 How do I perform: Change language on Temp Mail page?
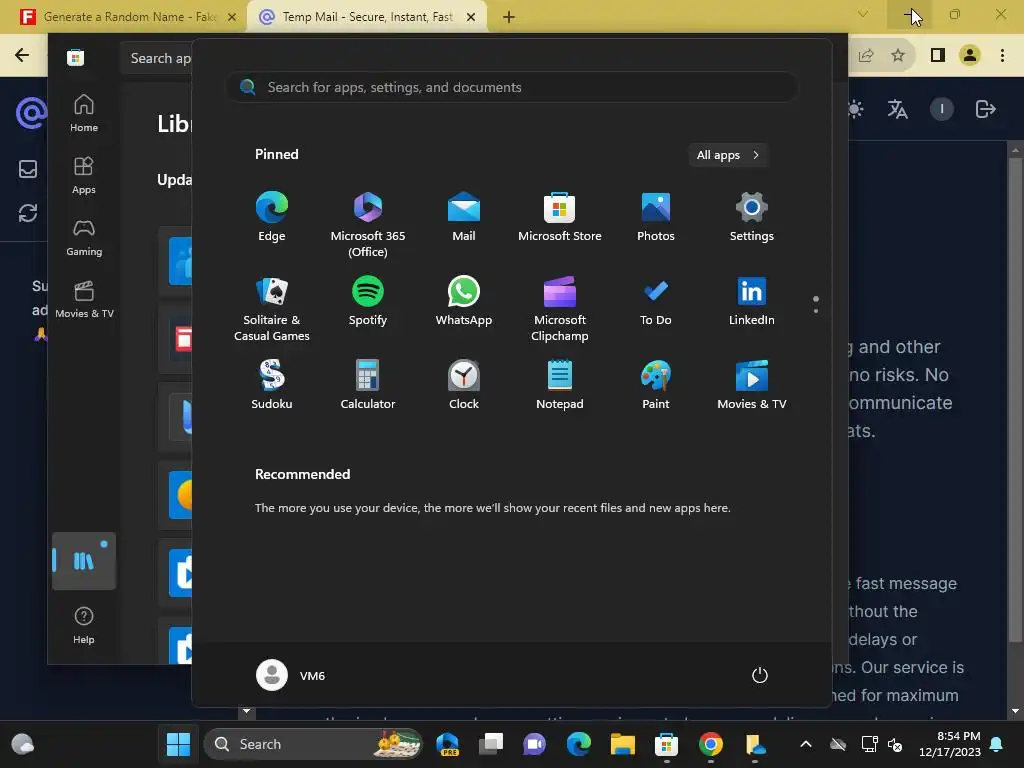click(x=897, y=109)
